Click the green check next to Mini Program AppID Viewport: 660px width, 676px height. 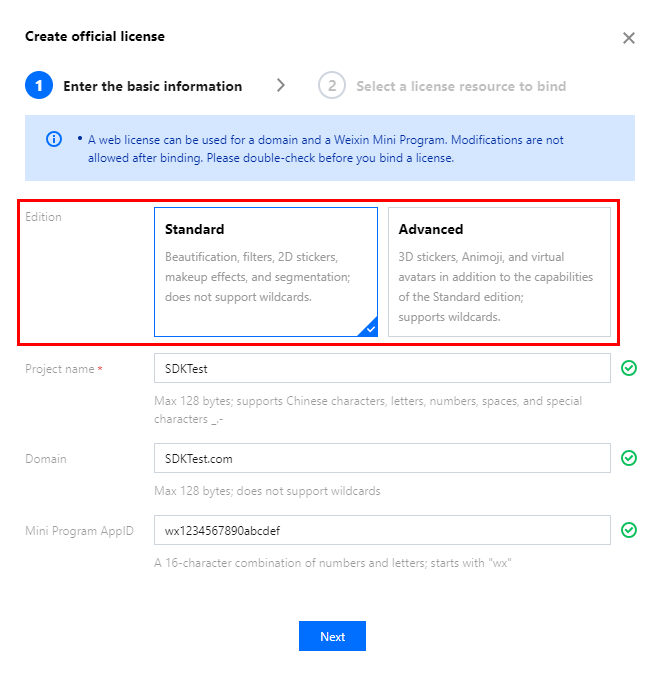pyautogui.click(x=629, y=530)
